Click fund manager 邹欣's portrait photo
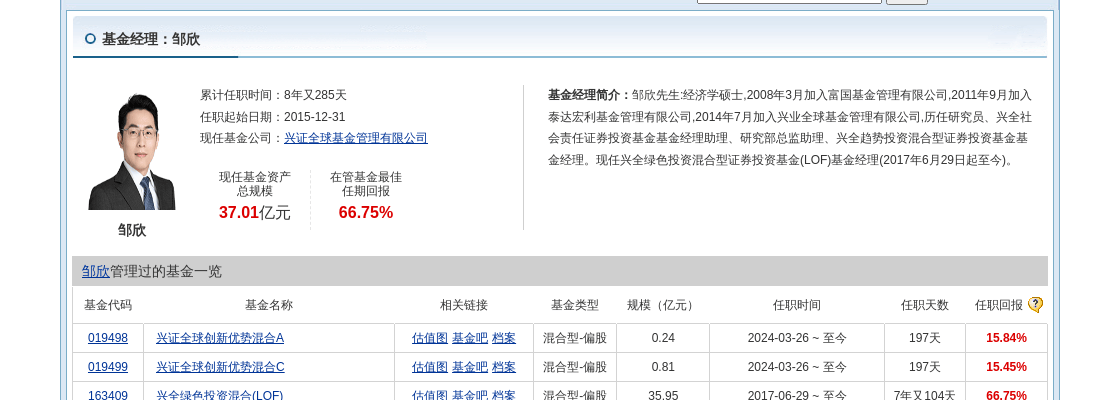This screenshot has height=400, width=1120. (x=132, y=151)
